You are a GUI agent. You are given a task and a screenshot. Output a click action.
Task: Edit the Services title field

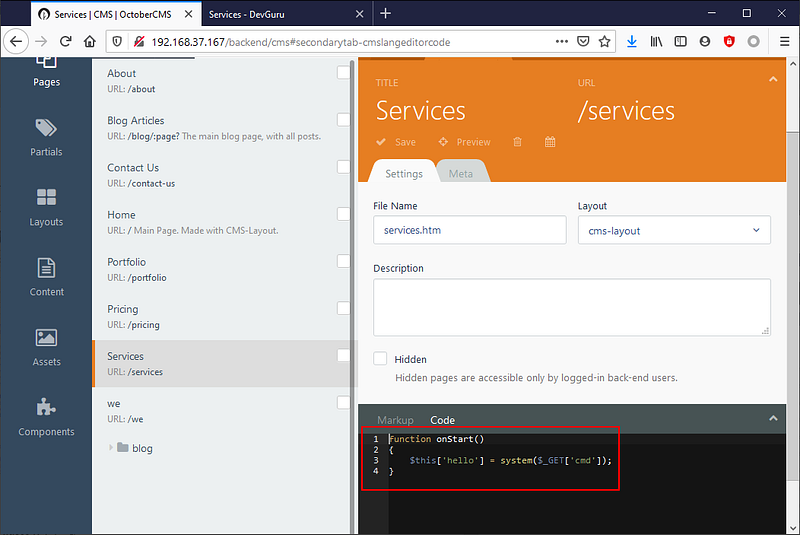point(420,110)
